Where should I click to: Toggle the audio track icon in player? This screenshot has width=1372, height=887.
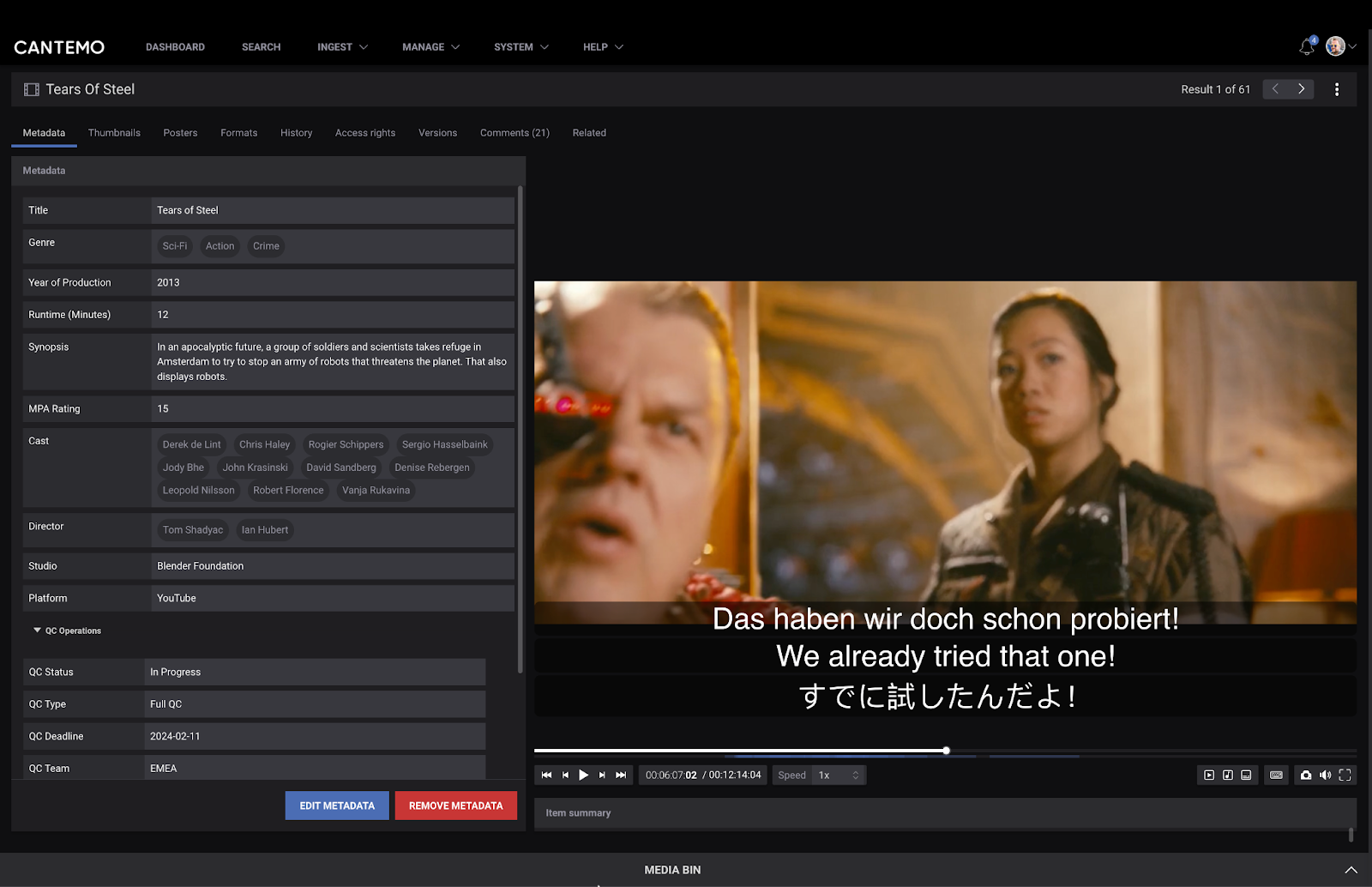click(x=1228, y=775)
